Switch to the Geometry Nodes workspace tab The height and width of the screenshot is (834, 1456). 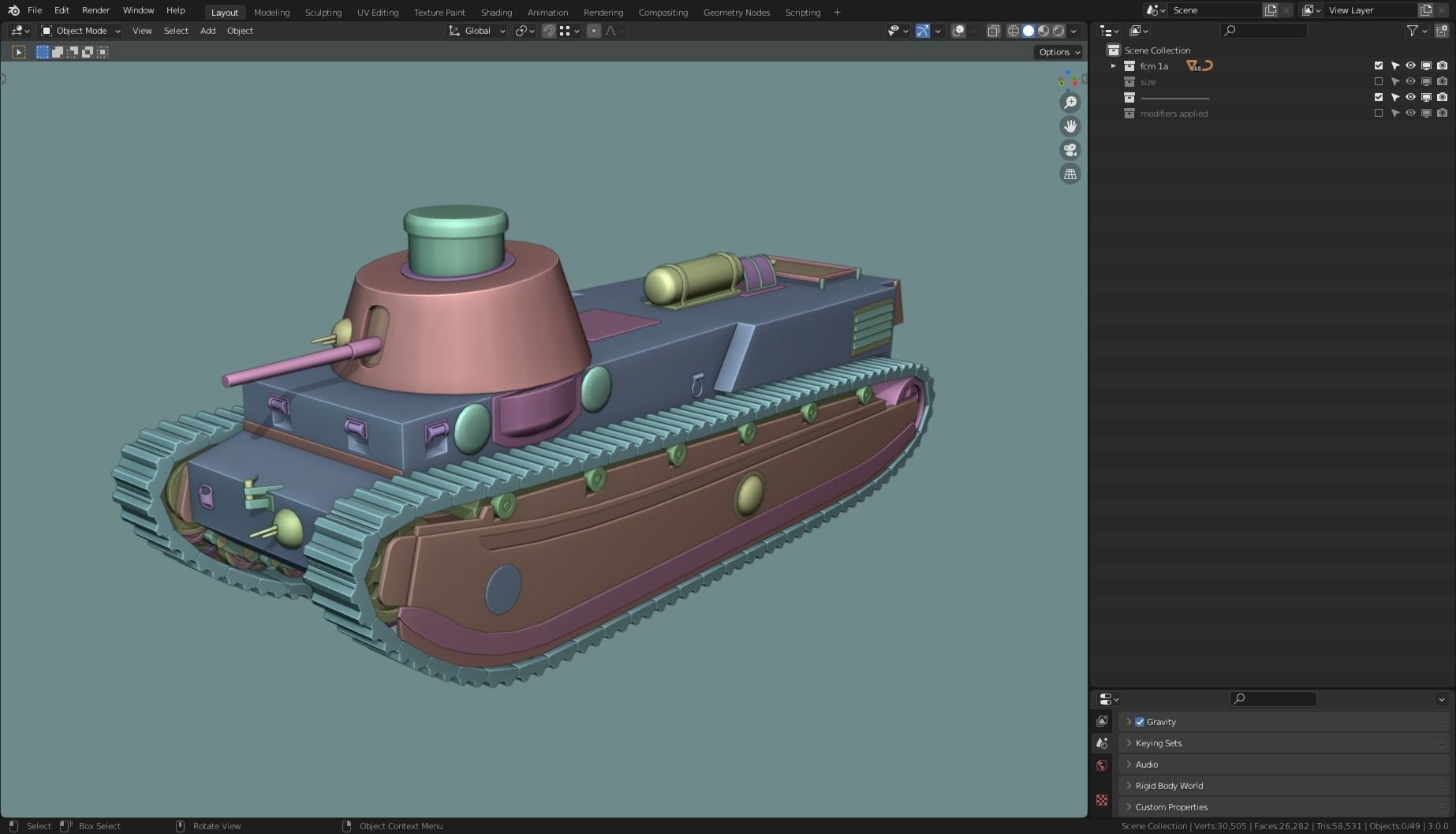tap(736, 13)
